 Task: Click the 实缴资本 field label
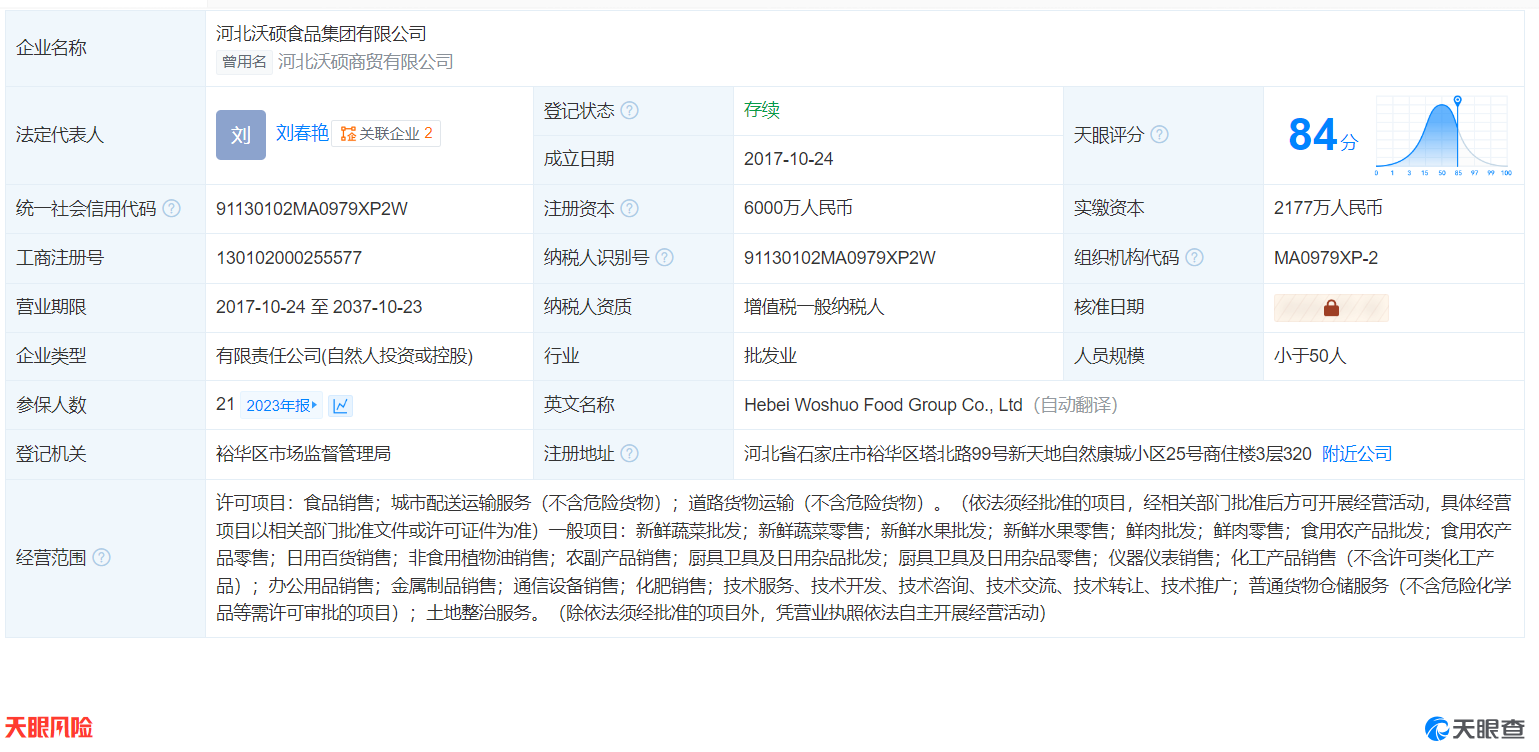[x=1109, y=208]
